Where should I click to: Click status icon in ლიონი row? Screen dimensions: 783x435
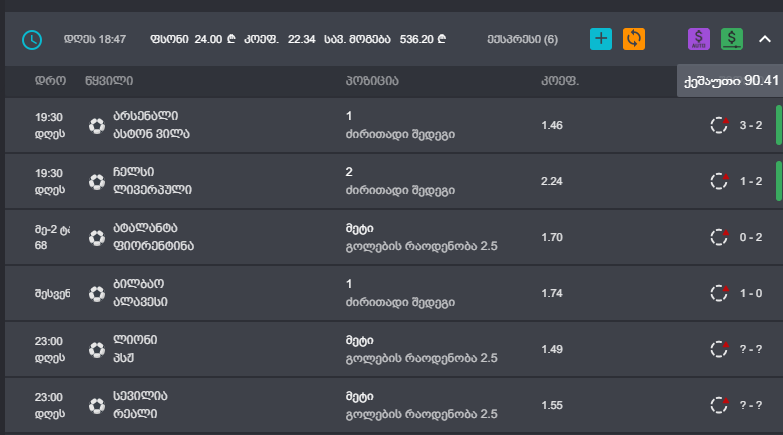click(x=720, y=349)
